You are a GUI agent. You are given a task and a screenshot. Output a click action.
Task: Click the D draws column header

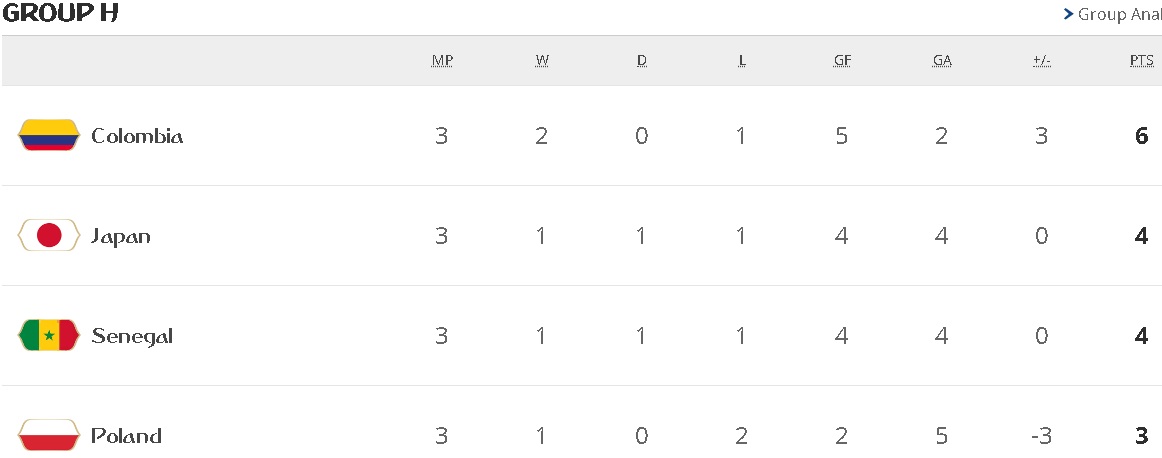[642, 60]
